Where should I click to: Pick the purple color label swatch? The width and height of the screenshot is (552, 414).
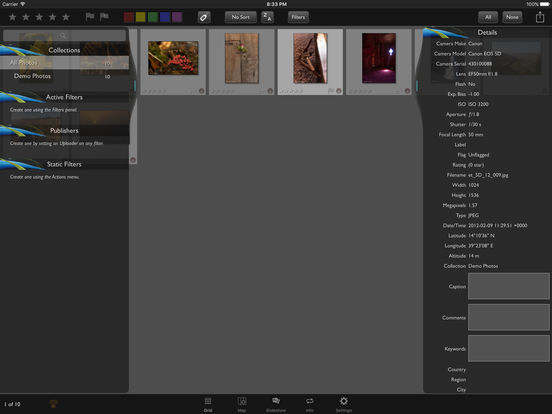point(177,17)
